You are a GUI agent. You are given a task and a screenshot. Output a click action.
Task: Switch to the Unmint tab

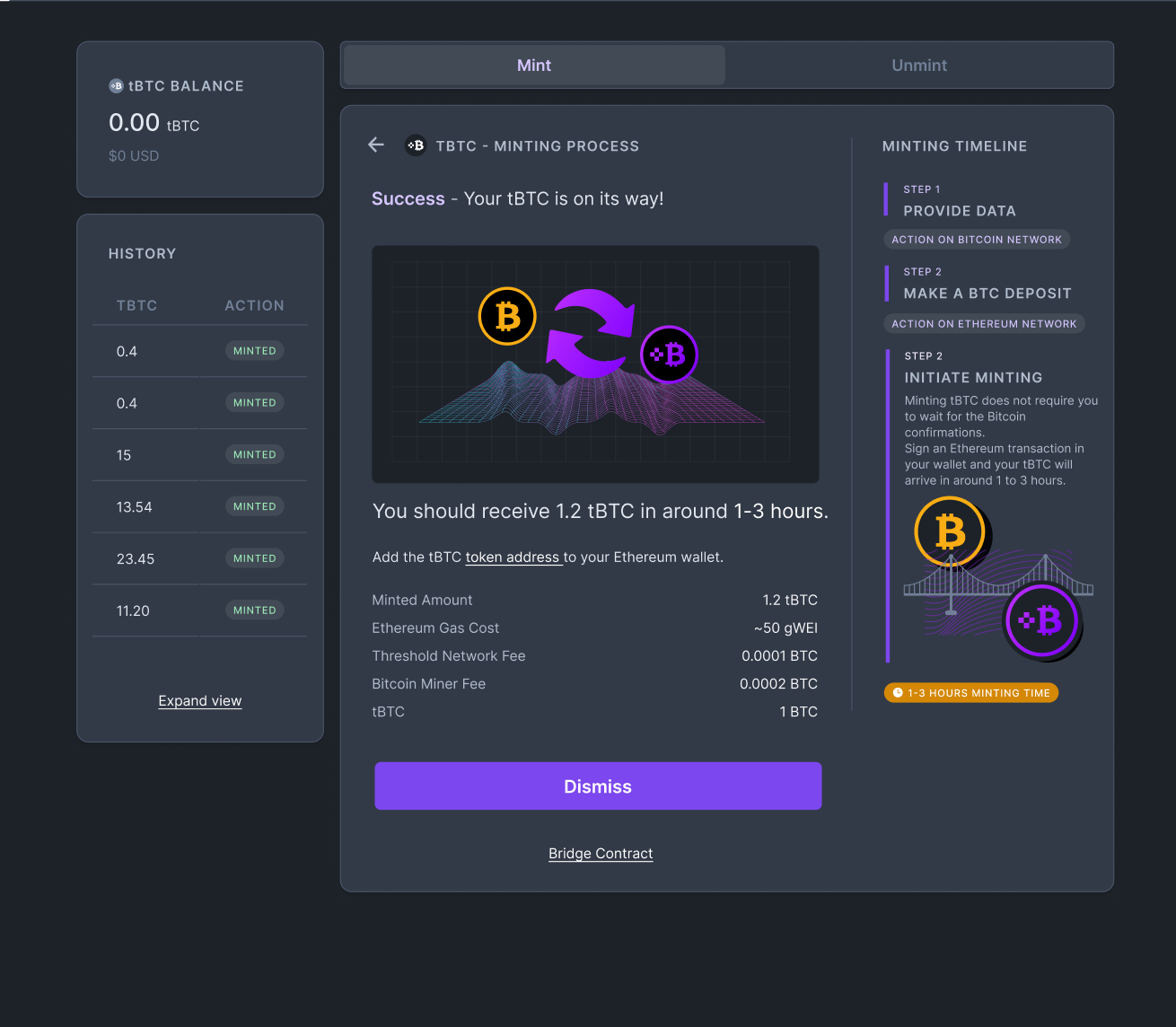918,65
